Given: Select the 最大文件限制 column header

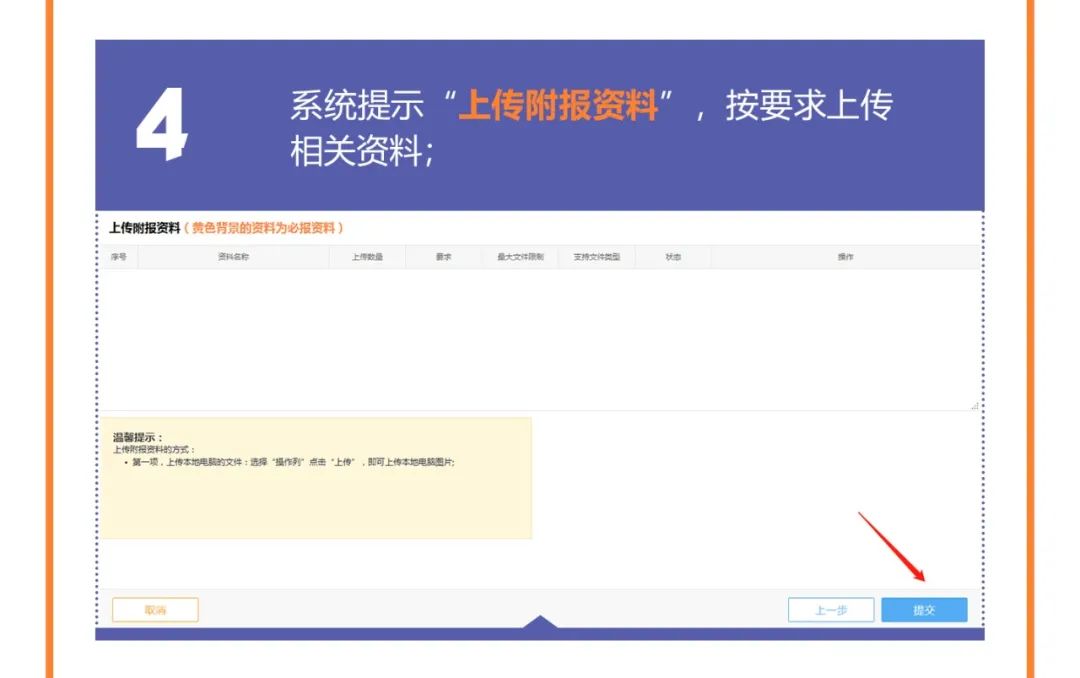Looking at the screenshot, I should (x=520, y=257).
